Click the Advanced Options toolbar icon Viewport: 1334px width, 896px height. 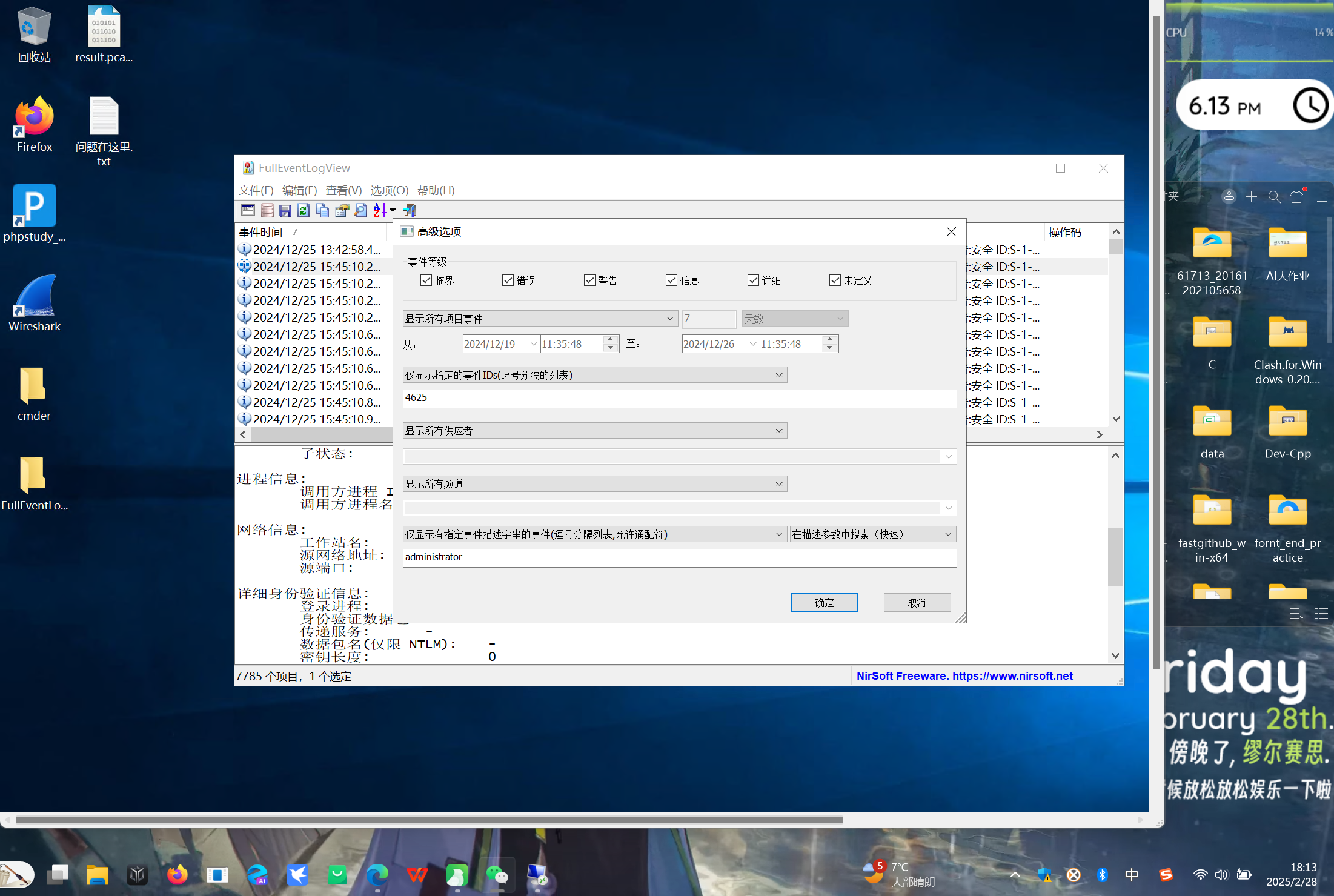click(x=248, y=210)
